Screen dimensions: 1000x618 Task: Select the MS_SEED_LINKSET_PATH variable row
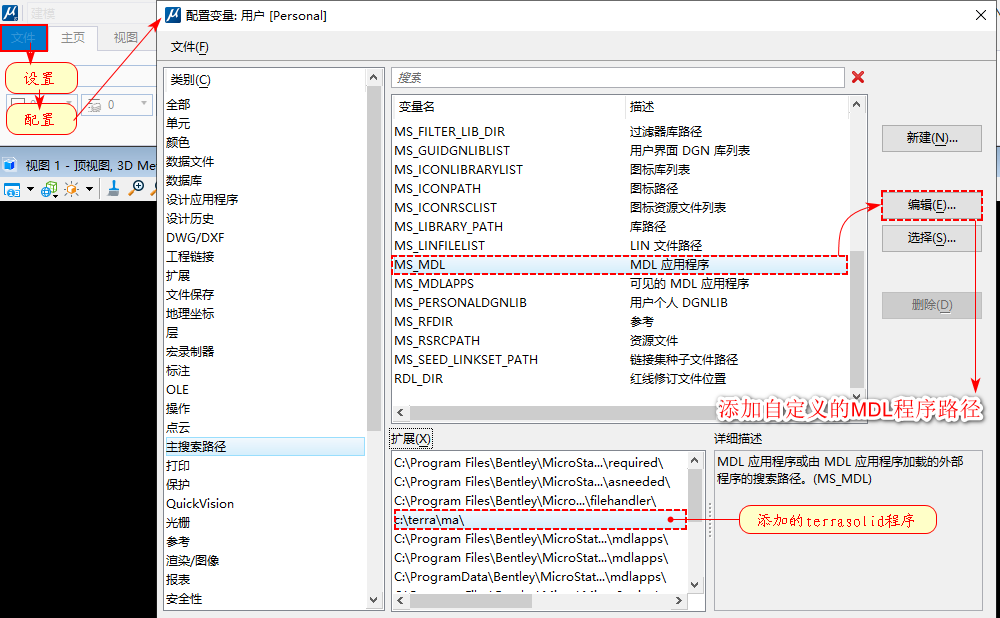pyautogui.click(x=620, y=360)
